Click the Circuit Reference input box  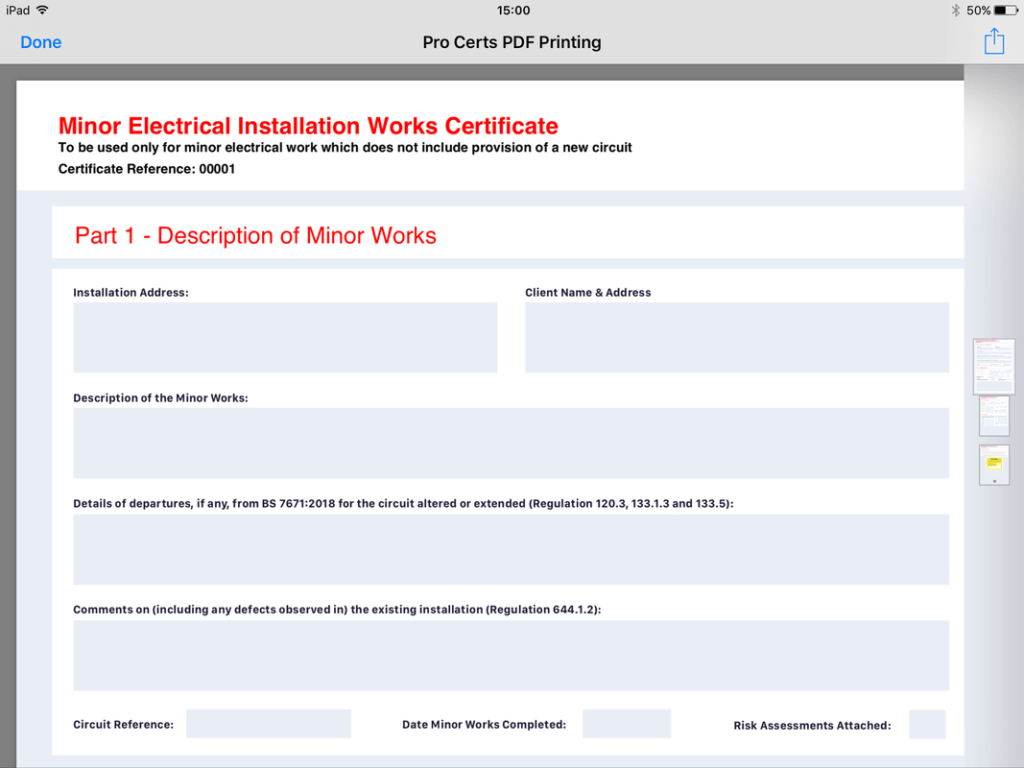click(x=268, y=724)
